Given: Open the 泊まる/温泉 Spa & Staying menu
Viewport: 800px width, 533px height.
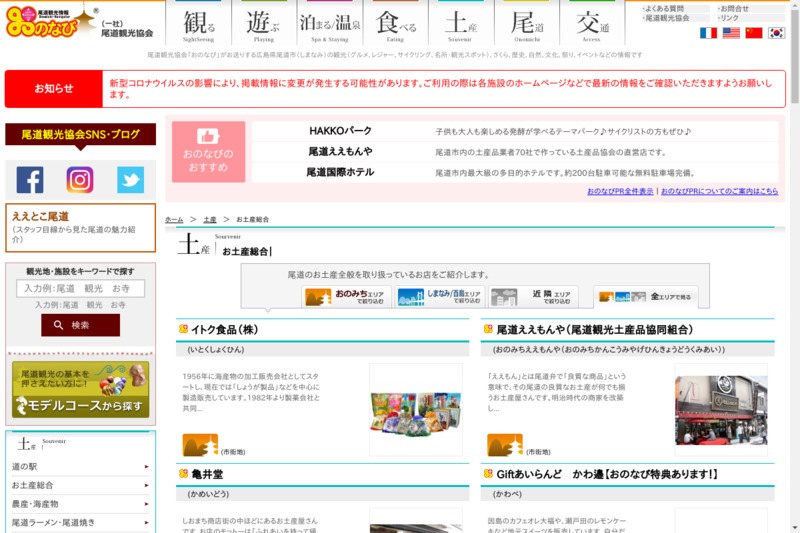Looking at the screenshot, I should point(330,24).
